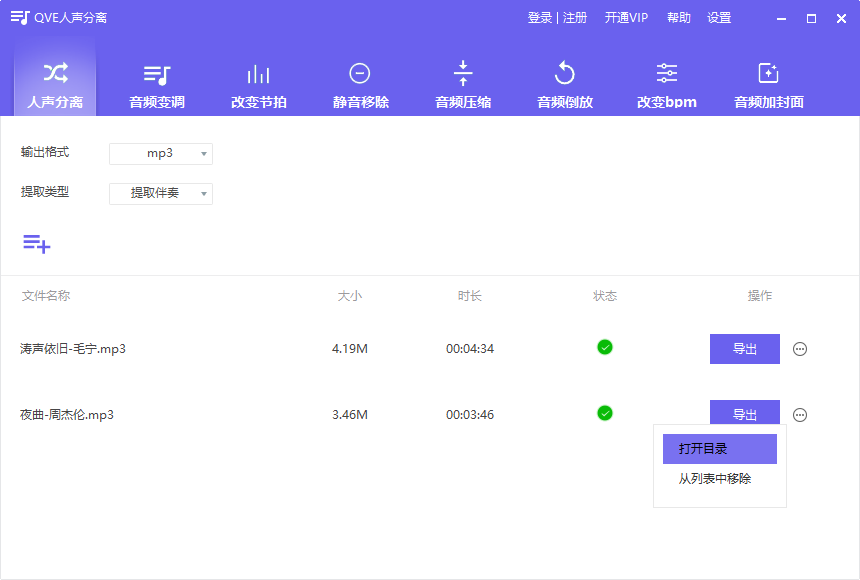Expand the 提取类型 dropdown
The height and width of the screenshot is (580, 860).
coord(160,193)
